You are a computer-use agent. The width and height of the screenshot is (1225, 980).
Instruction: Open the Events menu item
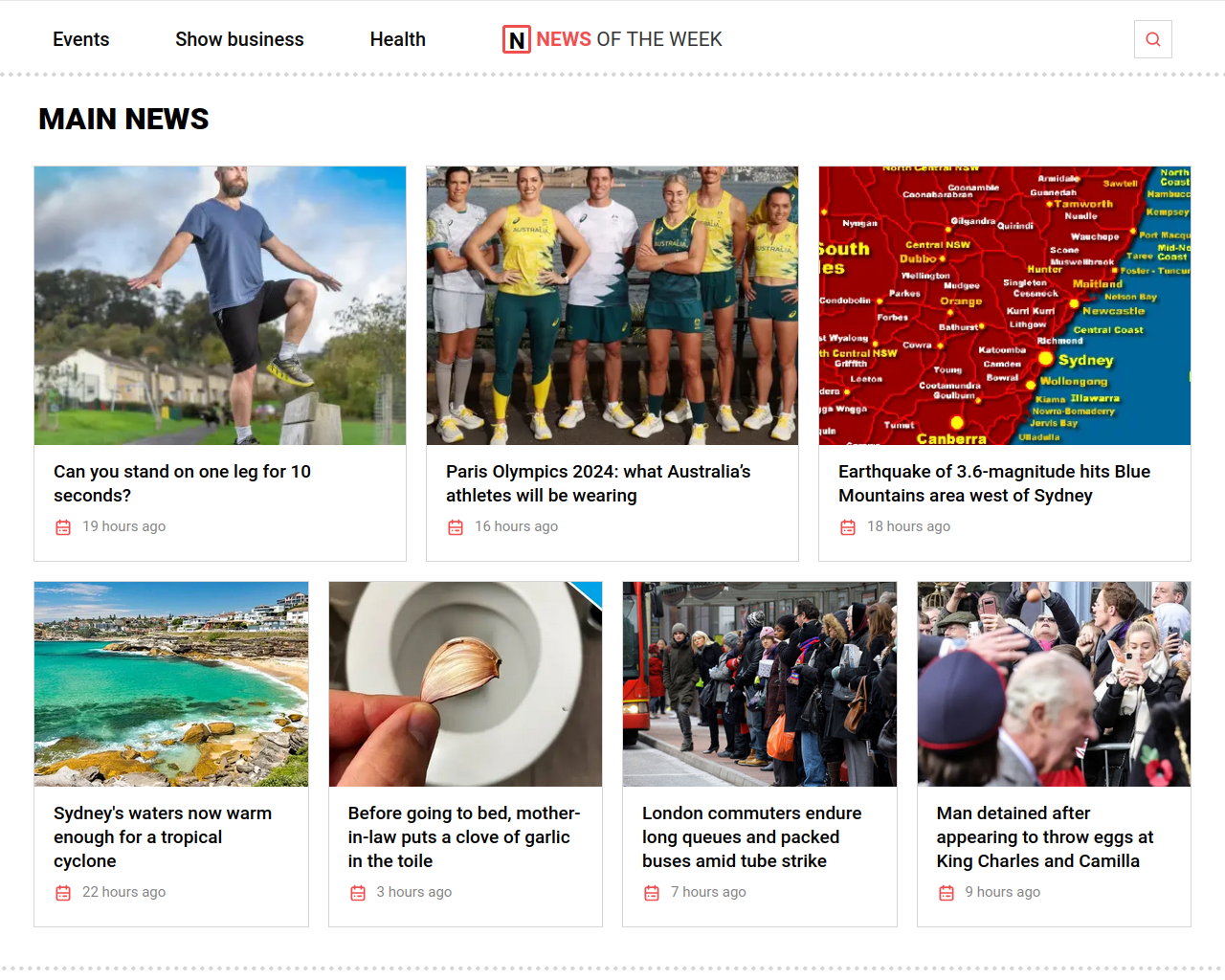[x=81, y=39]
